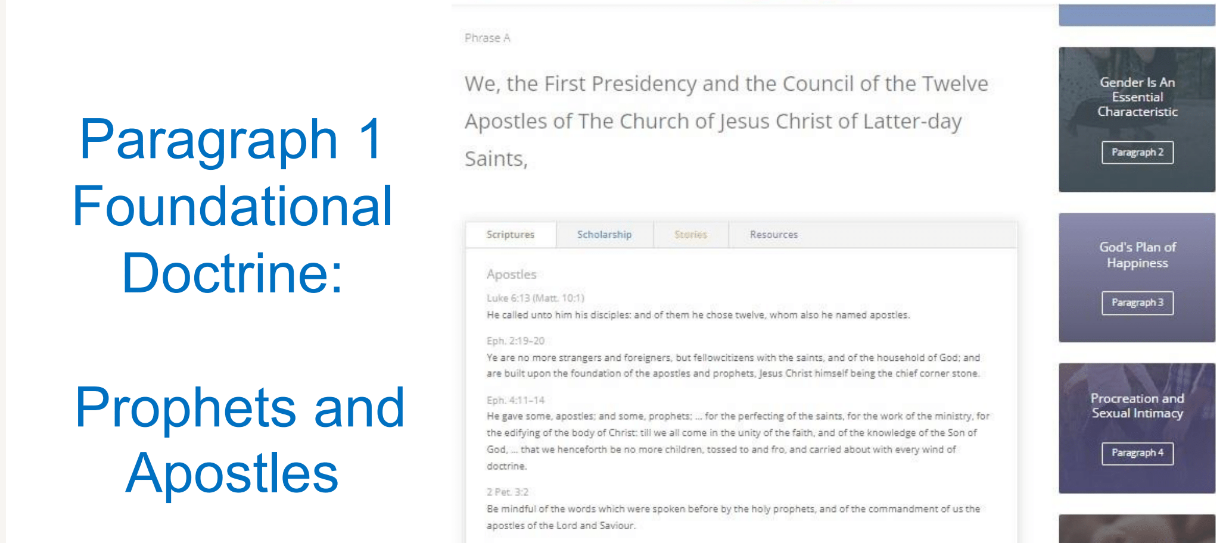Screen dimensions: 1216x543
Task: Select the God's Plan of Happiness card
Action: click(1137, 255)
